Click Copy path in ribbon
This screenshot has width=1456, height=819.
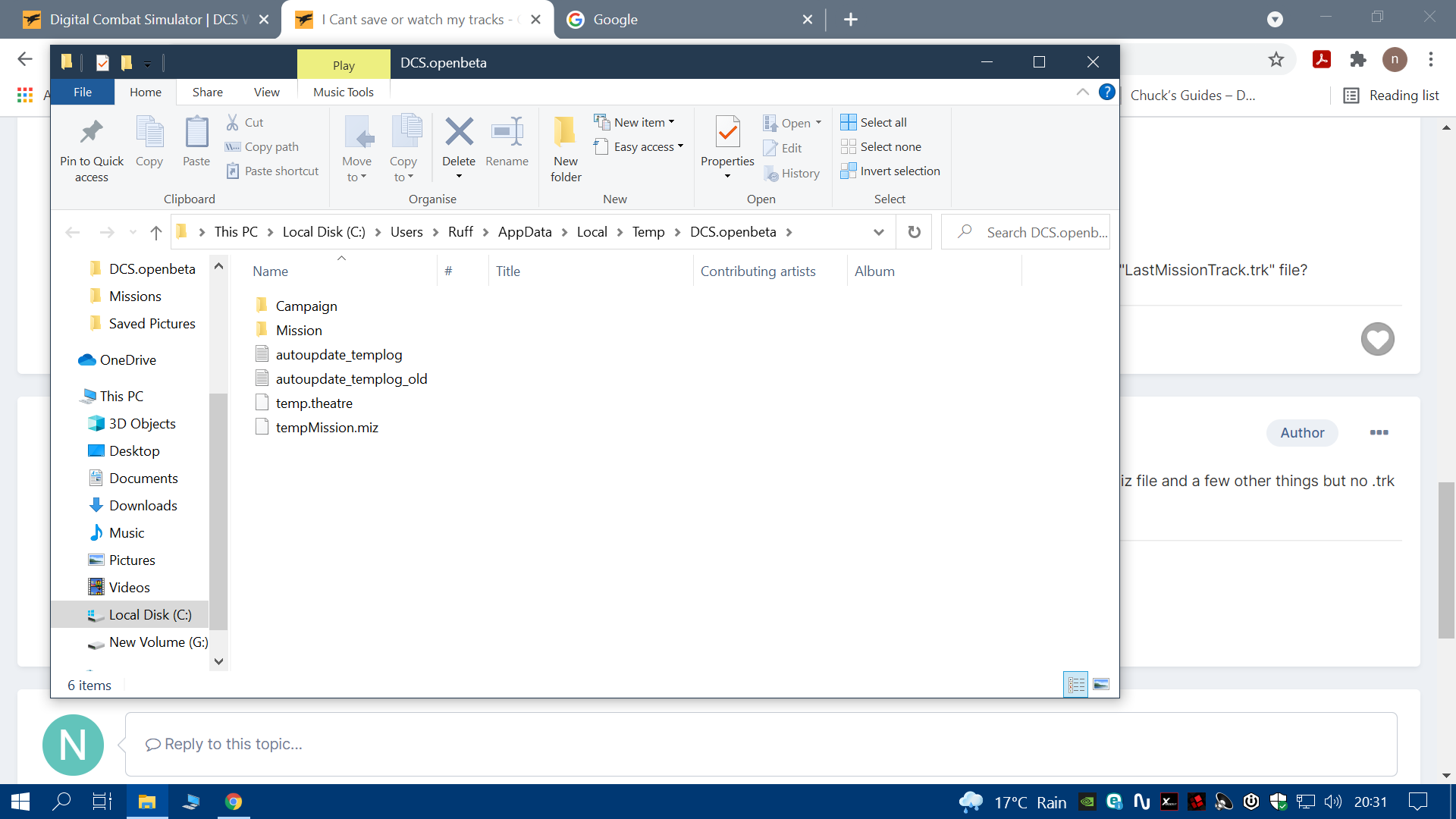pyautogui.click(x=262, y=147)
